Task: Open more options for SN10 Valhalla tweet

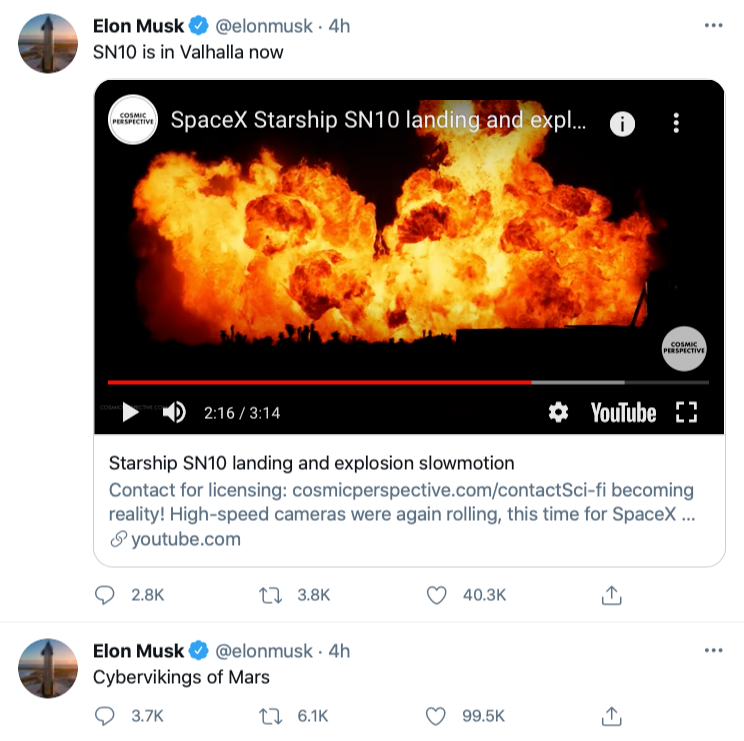Action: 713,25
